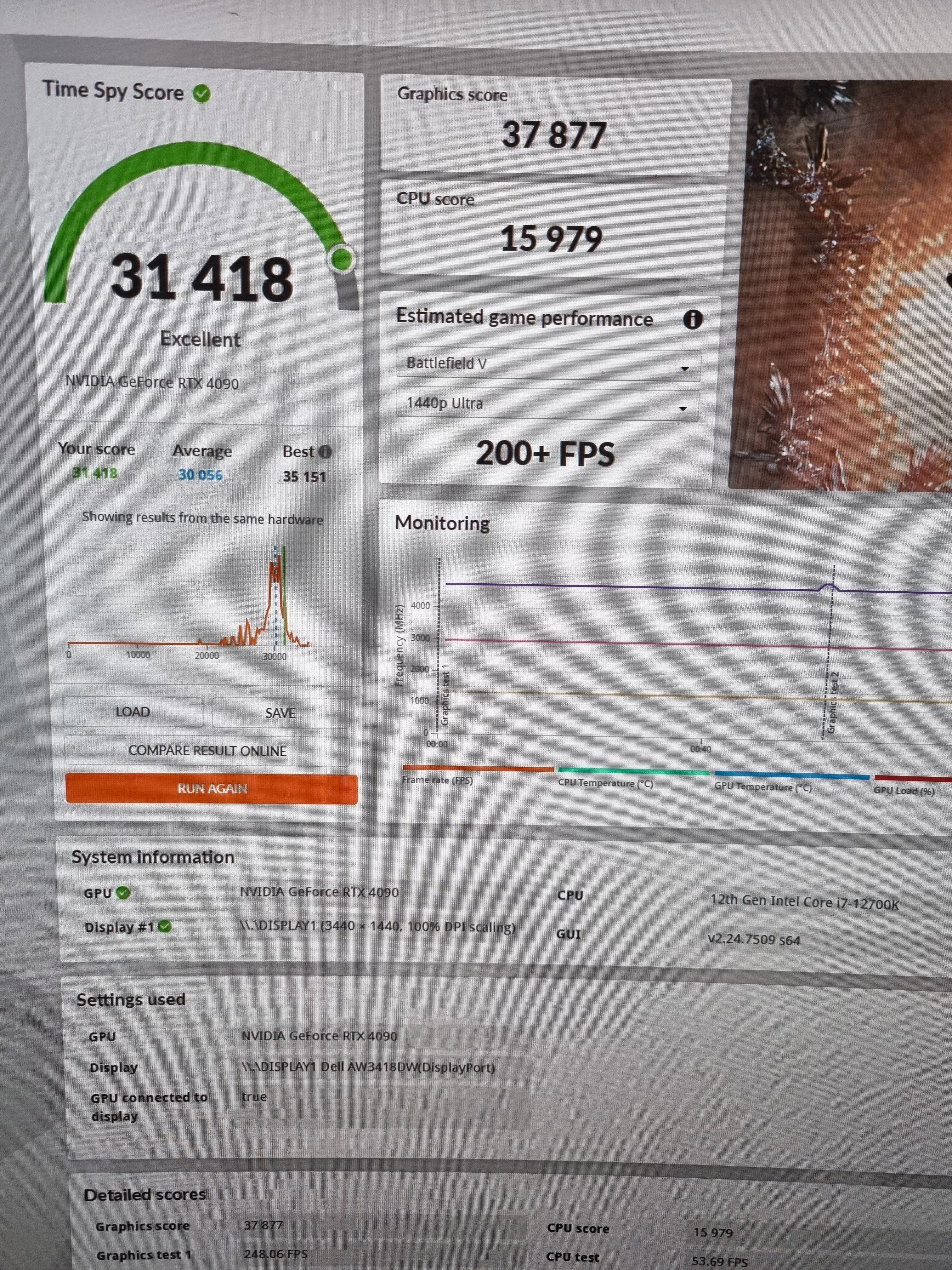952x1270 pixels.
Task: Click the 200+ FPS estimate
Action: [x=545, y=454]
